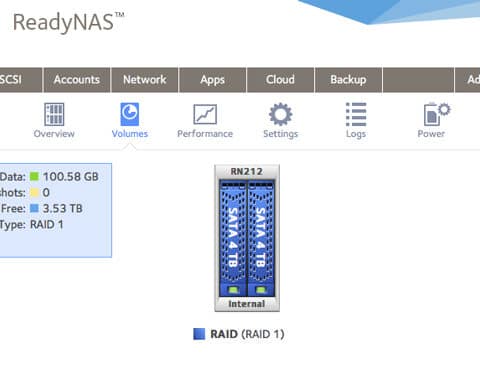Click the RAID (RAID 1) legend text
The width and height of the screenshot is (480, 372).
pos(247,334)
